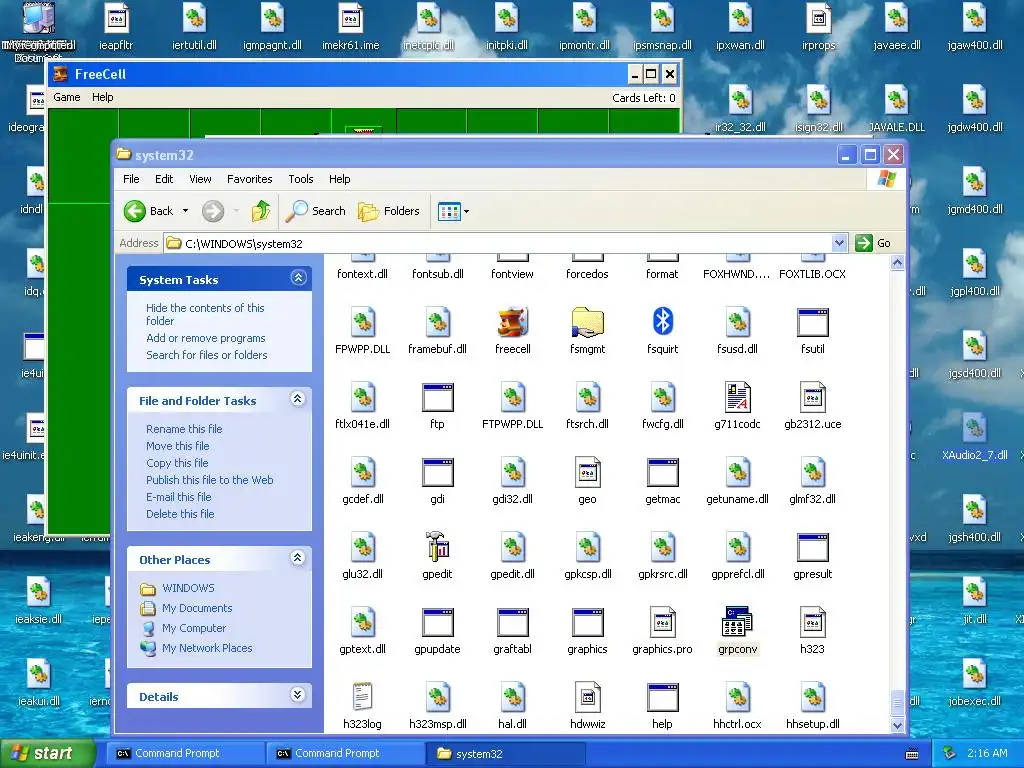Open the Tools menu
Viewport: 1024px width, 768px height.
301,179
